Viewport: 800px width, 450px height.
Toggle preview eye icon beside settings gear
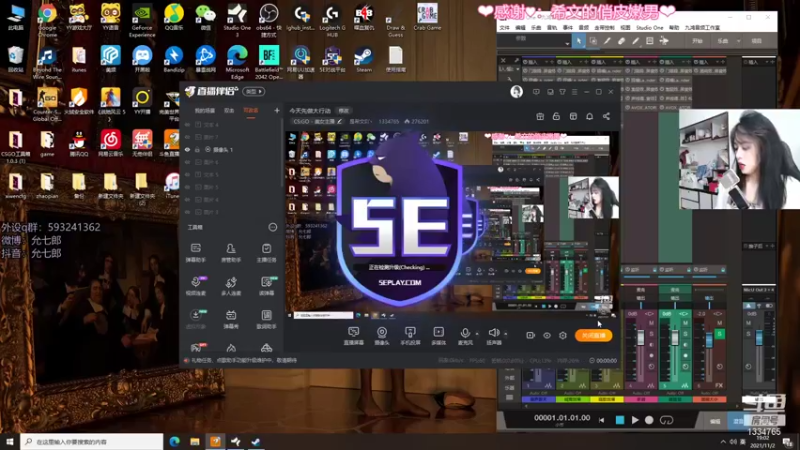pyautogui.click(x=546, y=336)
